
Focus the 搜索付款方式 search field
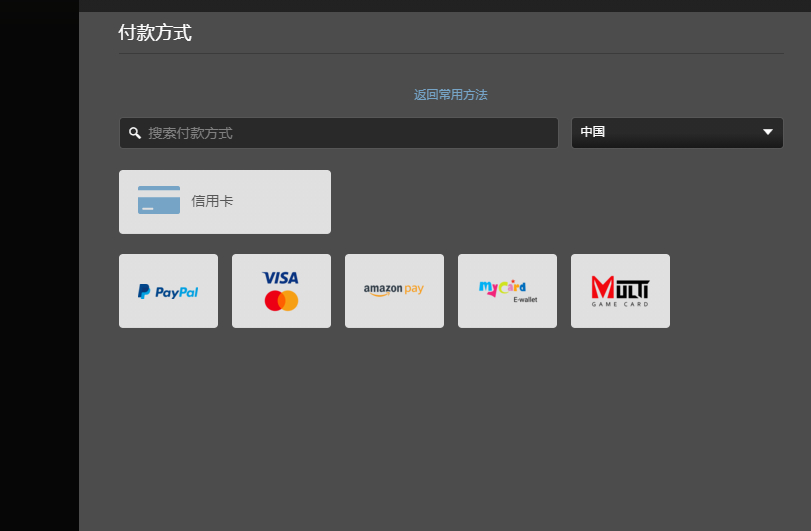(x=339, y=133)
